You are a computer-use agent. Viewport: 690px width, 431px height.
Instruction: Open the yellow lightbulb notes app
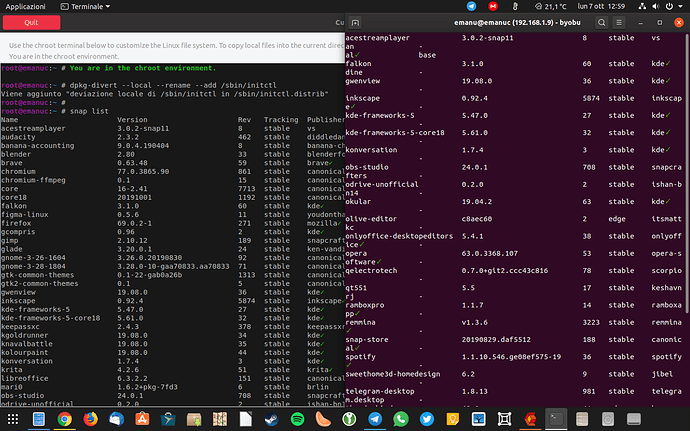click(452, 419)
